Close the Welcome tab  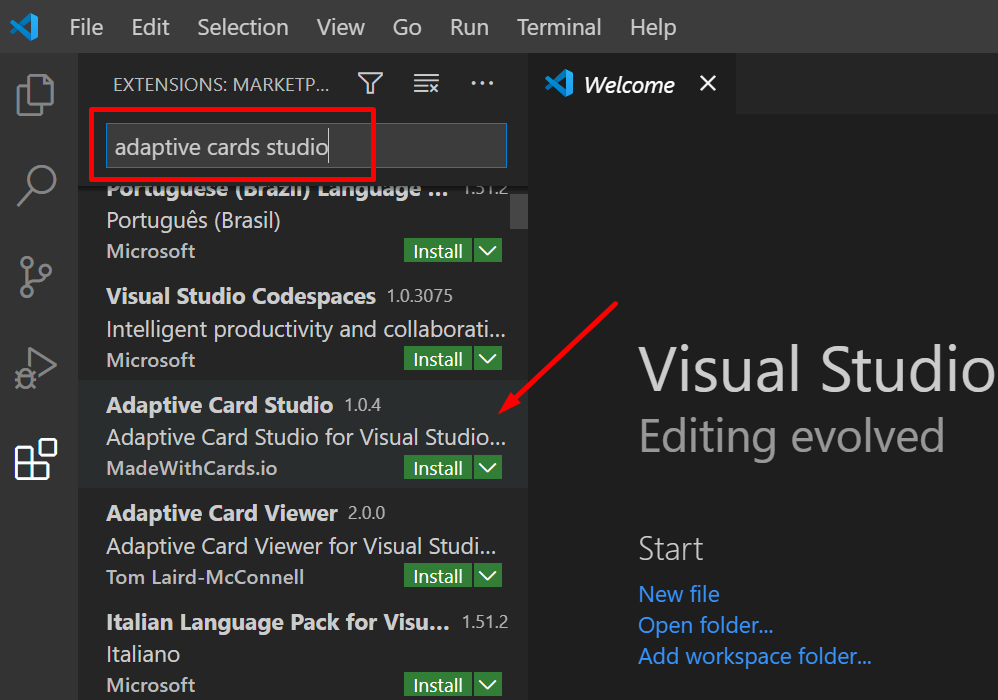(x=708, y=83)
